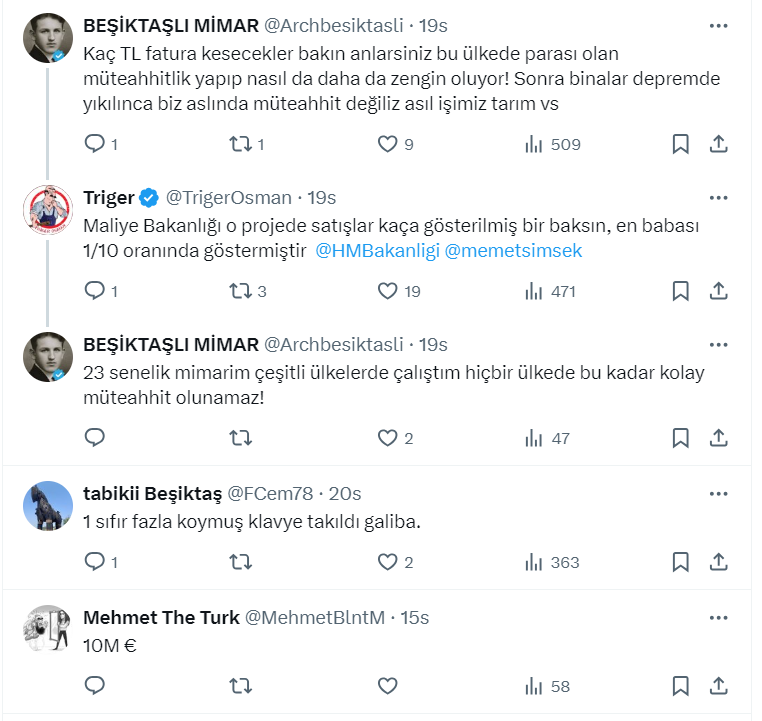Viewport: 762px width, 721px height.
Task: Share the Mehmet The Turk tweet
Action: pos(718,686)
